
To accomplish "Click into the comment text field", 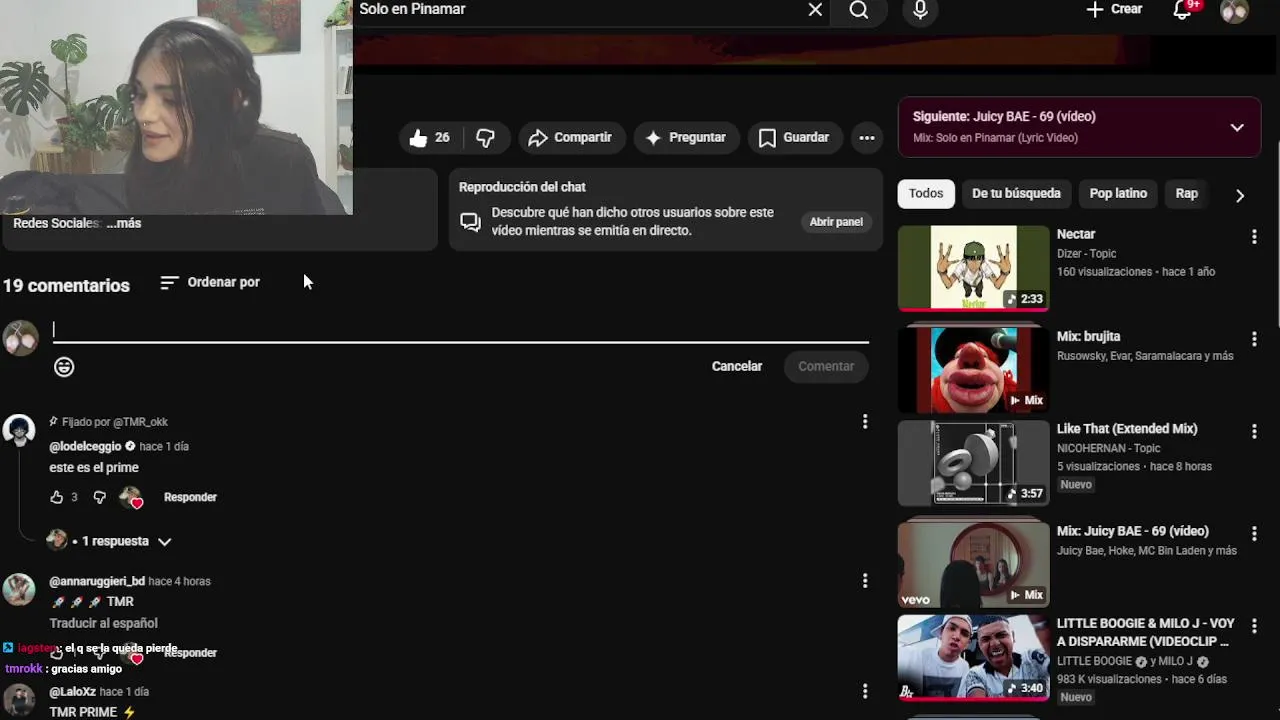I will pos(461,330).
